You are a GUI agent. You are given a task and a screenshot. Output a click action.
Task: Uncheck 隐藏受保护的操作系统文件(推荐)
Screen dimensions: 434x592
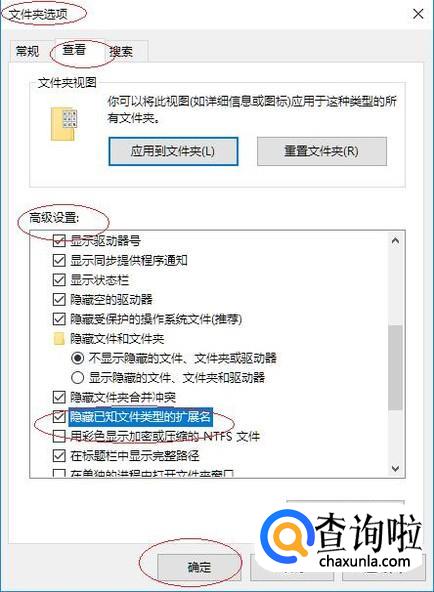pos(59,319)
